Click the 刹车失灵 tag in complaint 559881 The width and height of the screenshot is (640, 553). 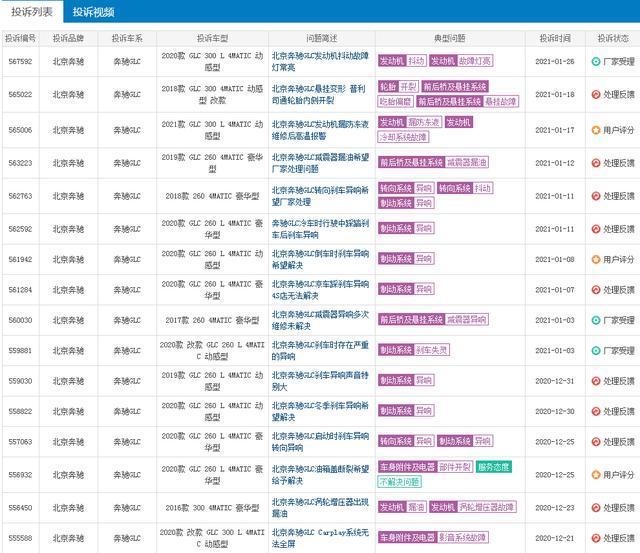tap(431, 350)
